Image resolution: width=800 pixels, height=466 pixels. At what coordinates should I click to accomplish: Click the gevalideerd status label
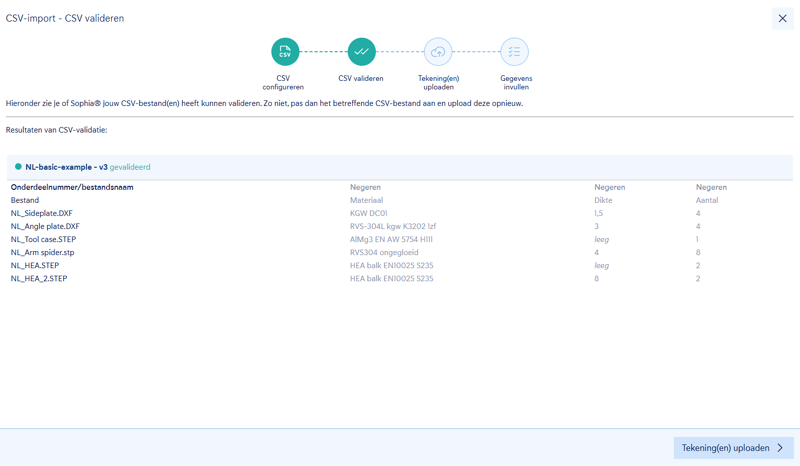[130, 167]
